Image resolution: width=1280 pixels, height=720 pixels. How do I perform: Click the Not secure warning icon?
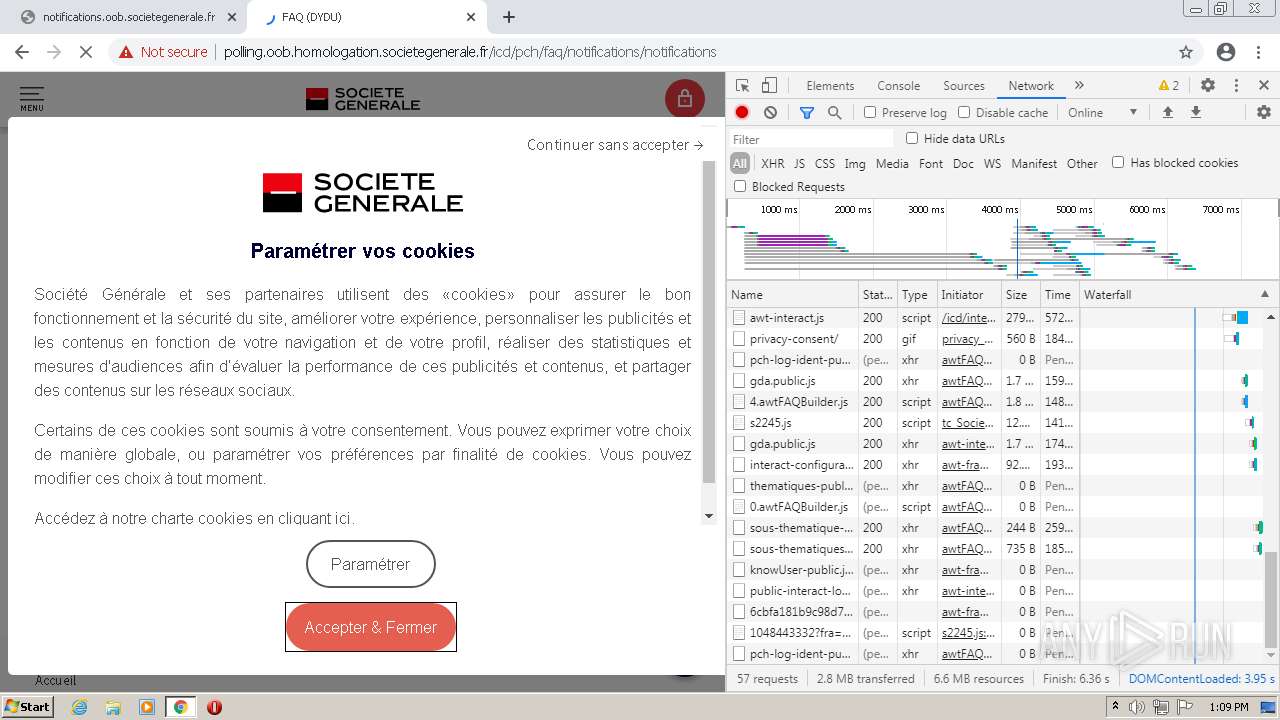pos(126,52)
